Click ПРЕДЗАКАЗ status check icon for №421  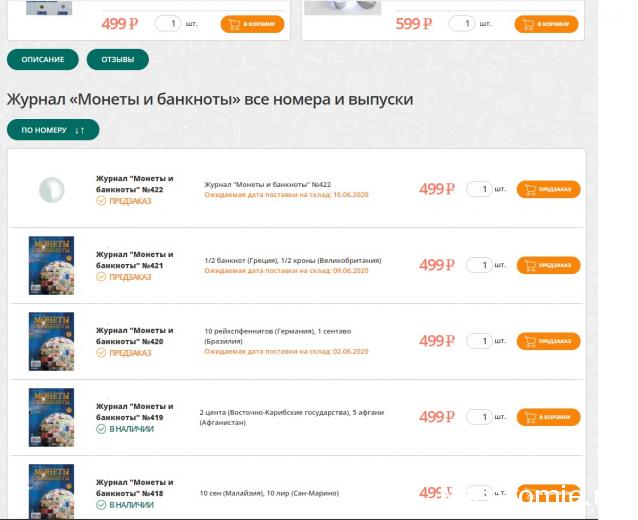click(101, 277)
